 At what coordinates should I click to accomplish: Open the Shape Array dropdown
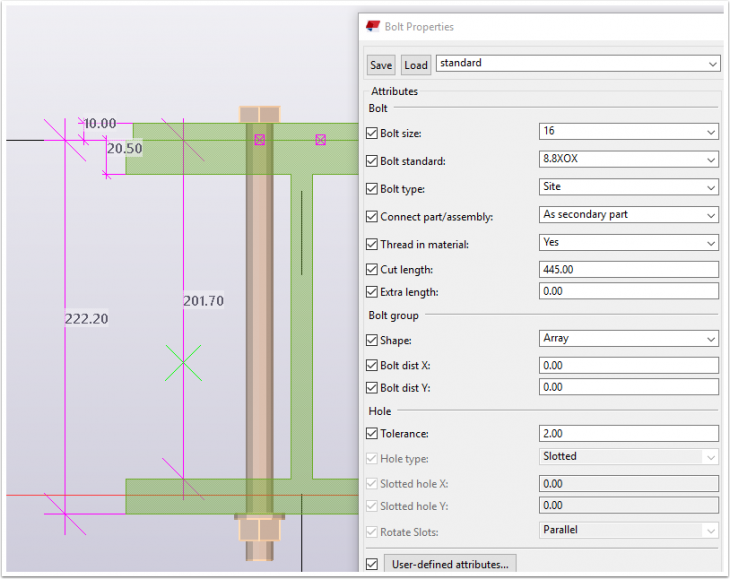point(627,338)
